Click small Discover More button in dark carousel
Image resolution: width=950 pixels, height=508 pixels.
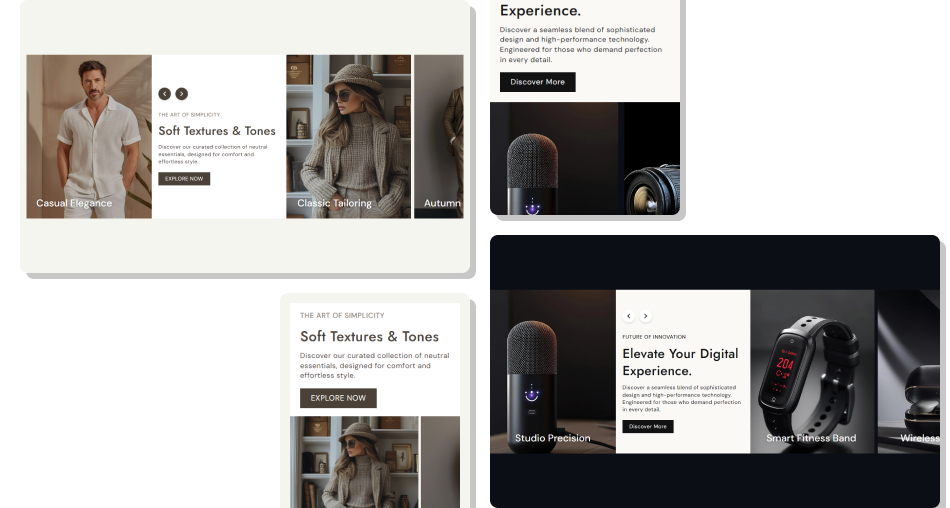pos(648,427)
